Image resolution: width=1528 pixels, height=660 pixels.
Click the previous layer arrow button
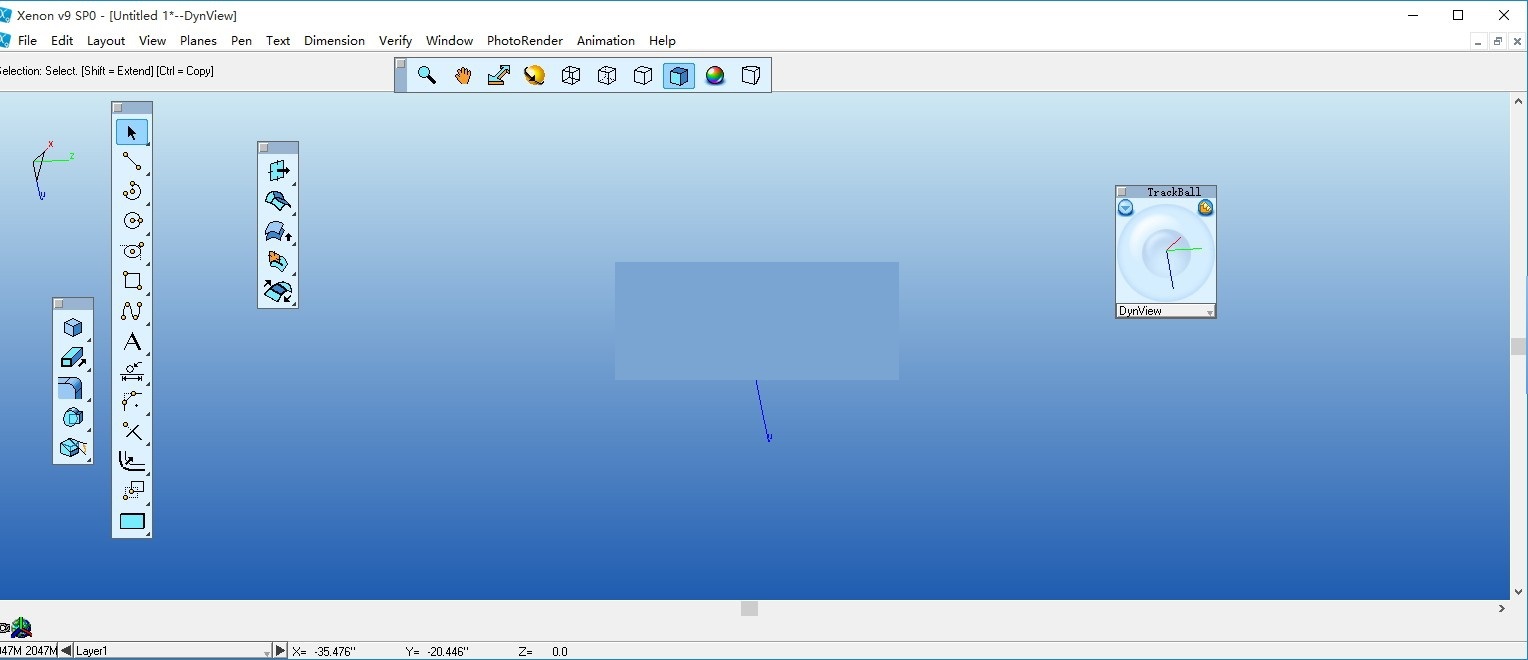coord(66,651)
